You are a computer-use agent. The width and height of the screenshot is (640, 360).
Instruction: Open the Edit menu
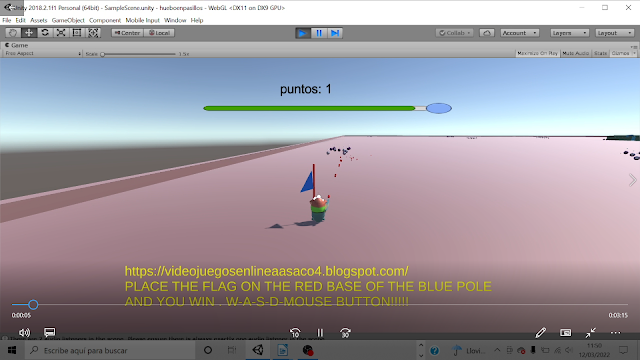point(20,20)
